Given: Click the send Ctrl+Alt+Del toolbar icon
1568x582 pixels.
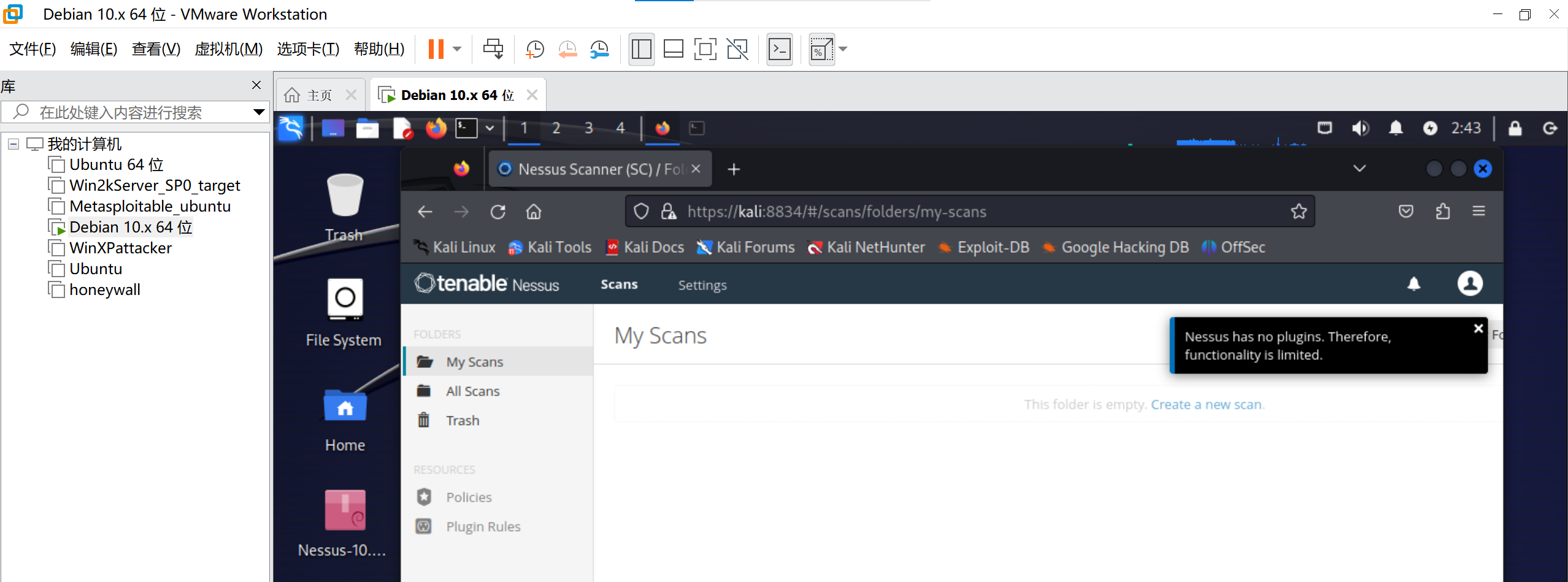Looking at the screenshot, I should pyautogui.click(x=493, y=49).
